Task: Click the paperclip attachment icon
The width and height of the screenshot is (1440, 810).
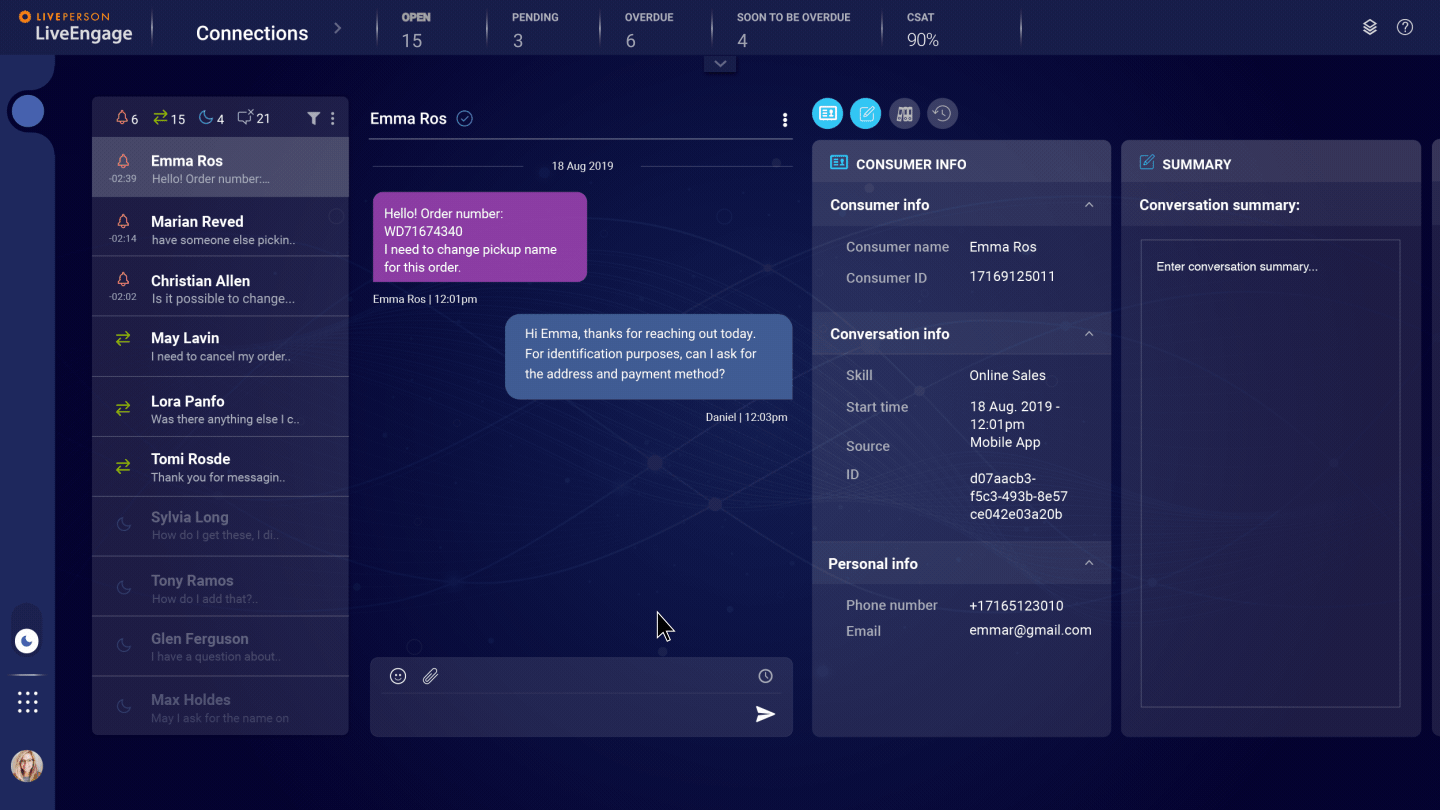Action: pos(430,676)
